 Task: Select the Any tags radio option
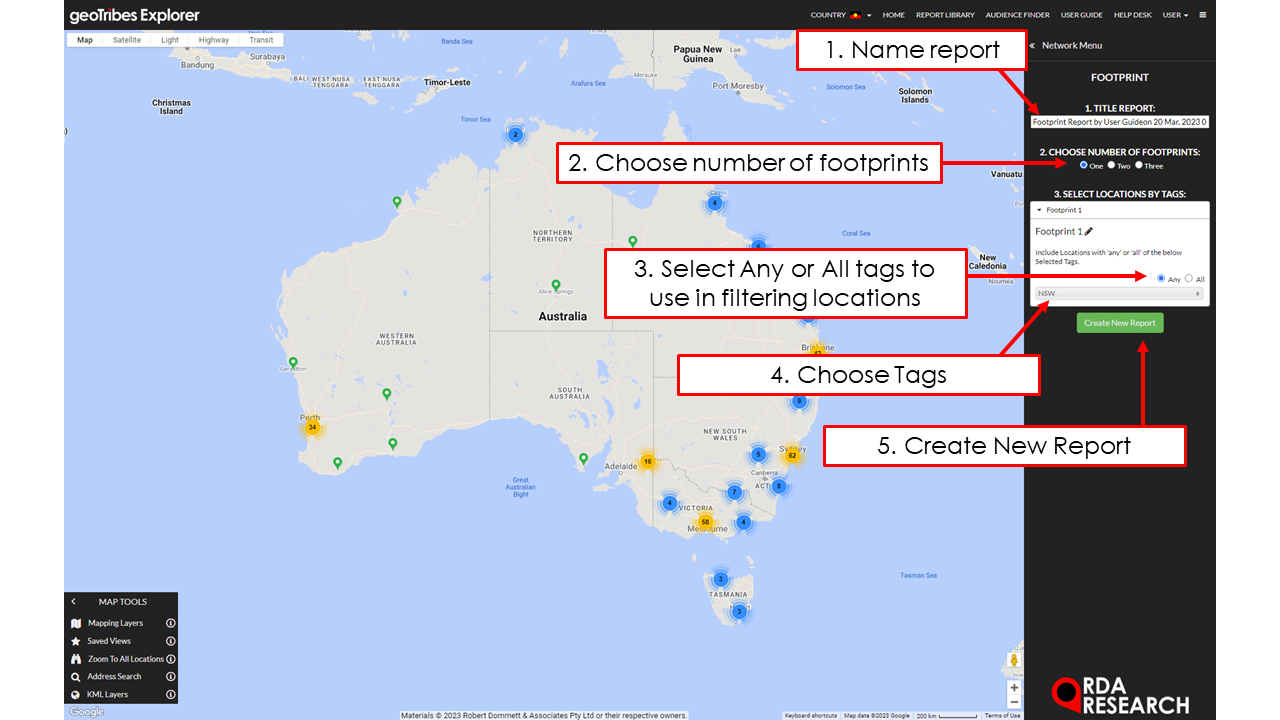coord(1161,278)
